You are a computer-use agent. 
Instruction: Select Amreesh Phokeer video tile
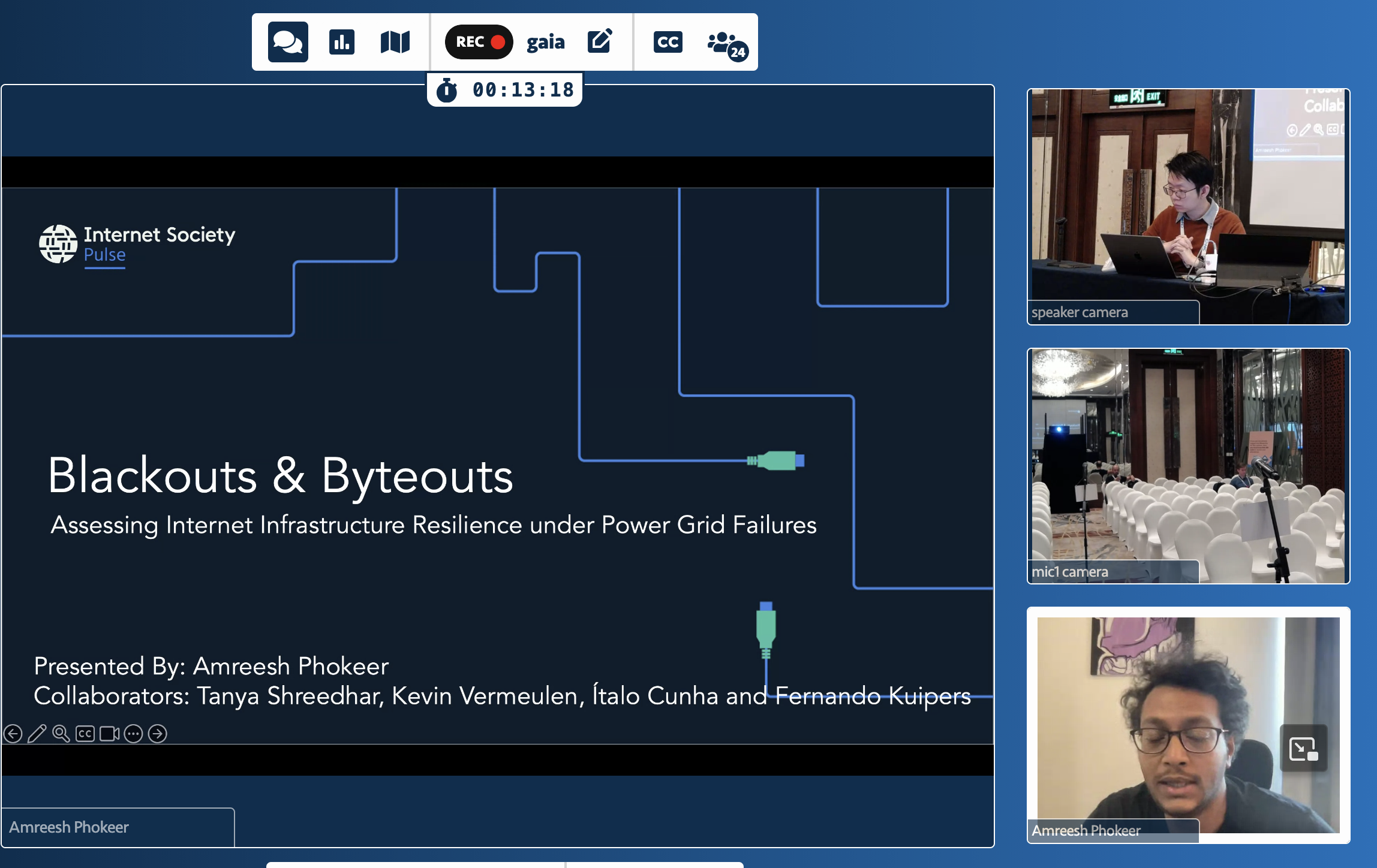1188,725
